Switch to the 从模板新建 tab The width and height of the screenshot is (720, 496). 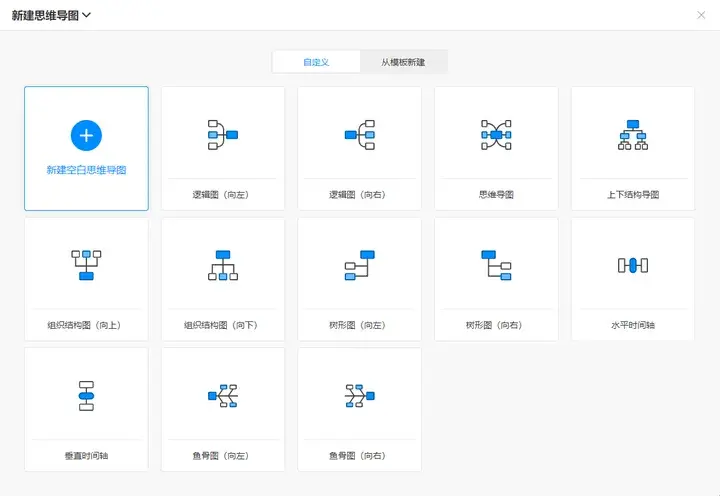tap(403, 62)
